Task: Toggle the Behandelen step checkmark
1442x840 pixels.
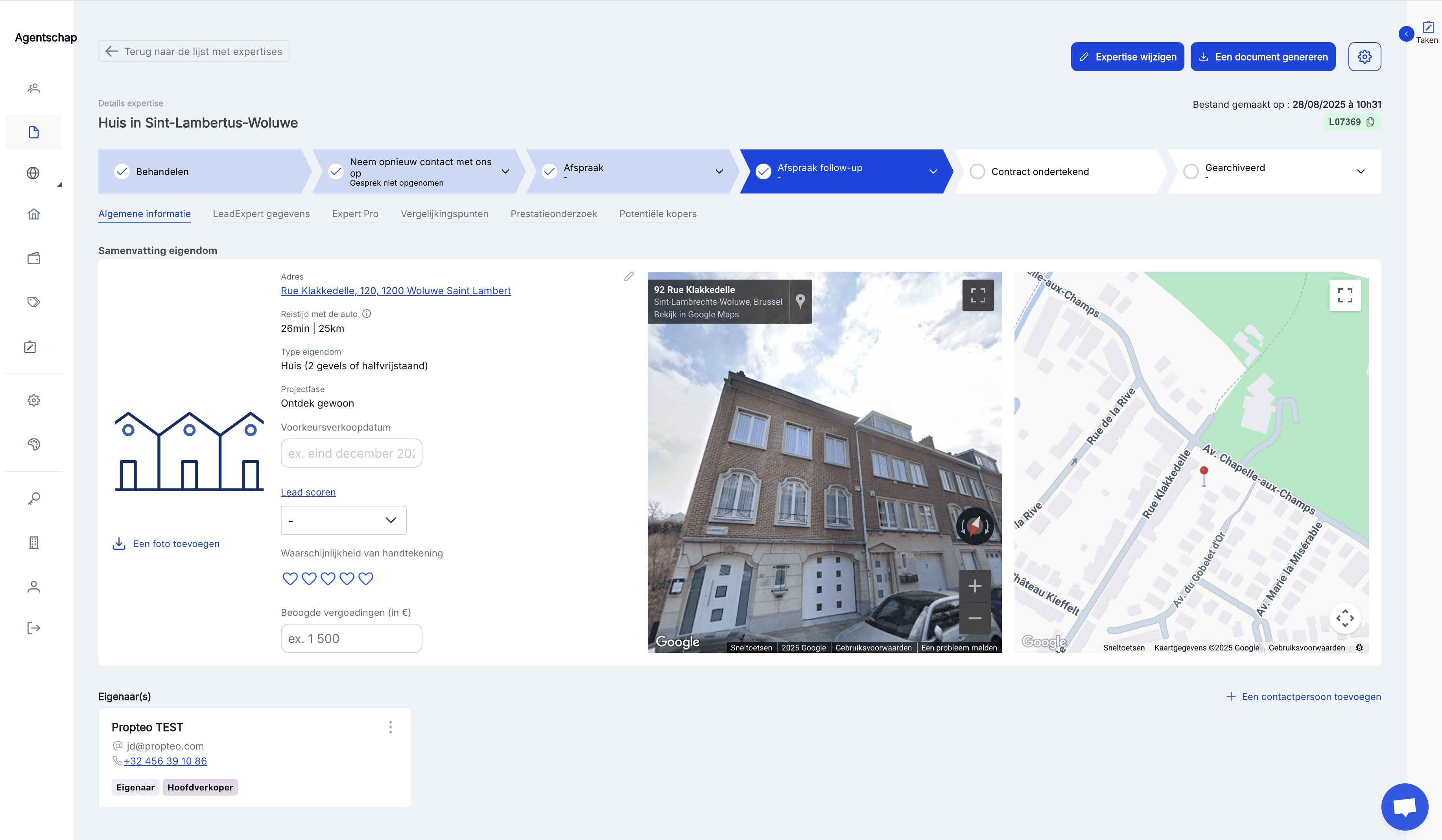Action: pyautogui.click(x=122, y=172)
